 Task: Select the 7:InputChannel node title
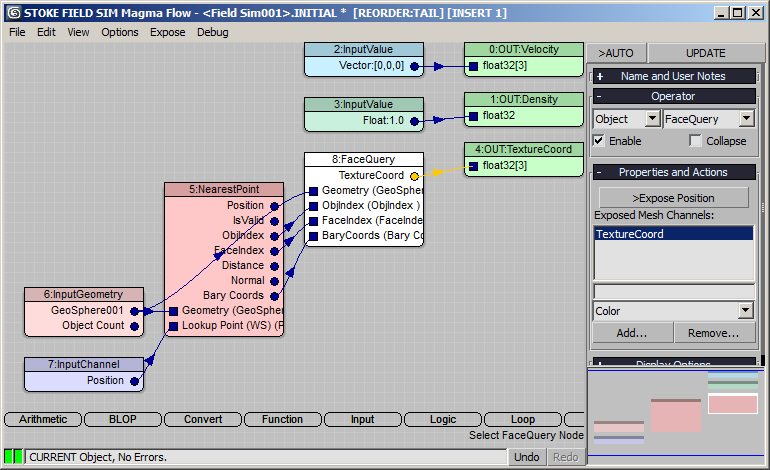(x=83, y=364)
